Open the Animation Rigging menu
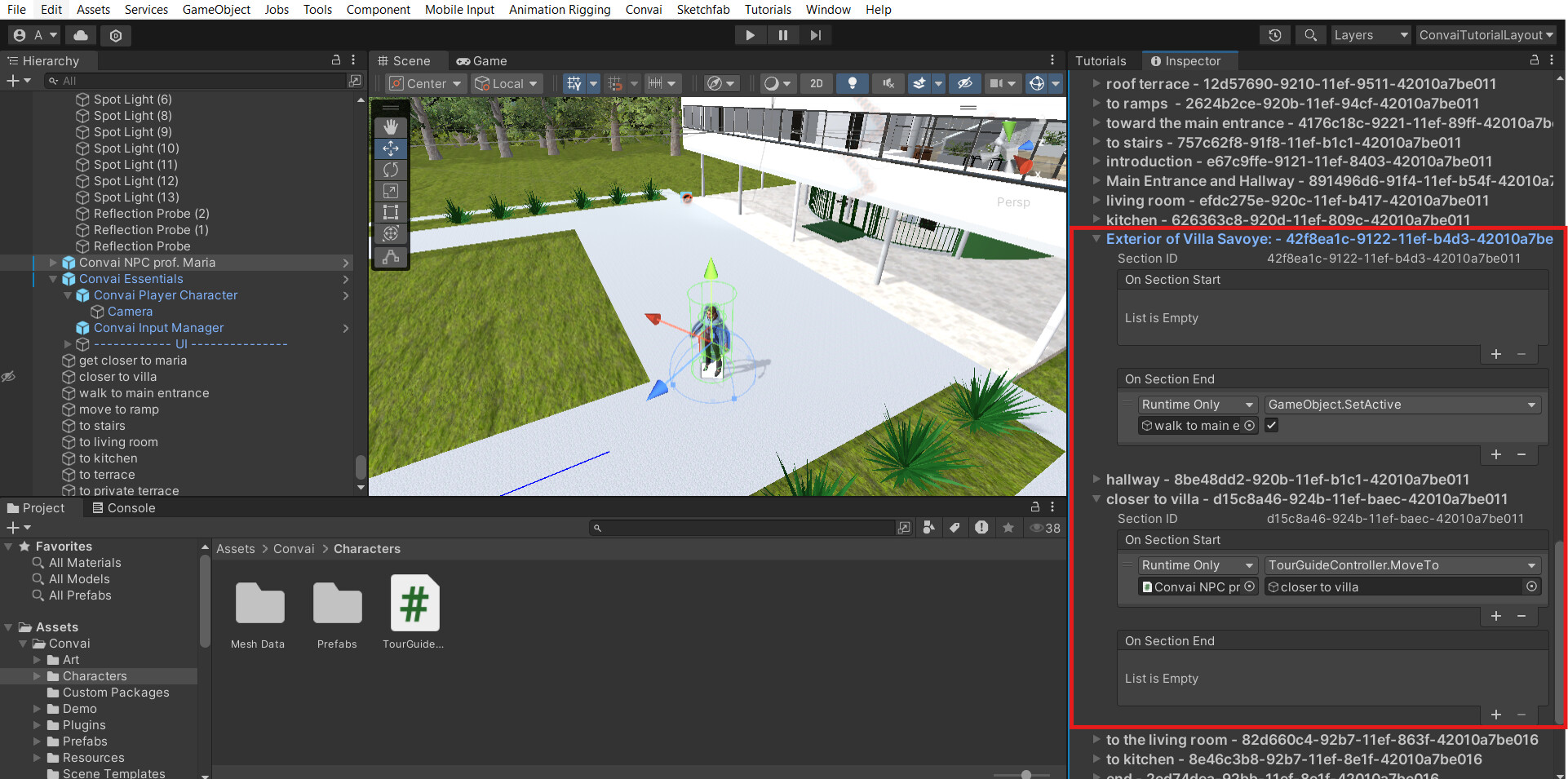 point(560,10)
